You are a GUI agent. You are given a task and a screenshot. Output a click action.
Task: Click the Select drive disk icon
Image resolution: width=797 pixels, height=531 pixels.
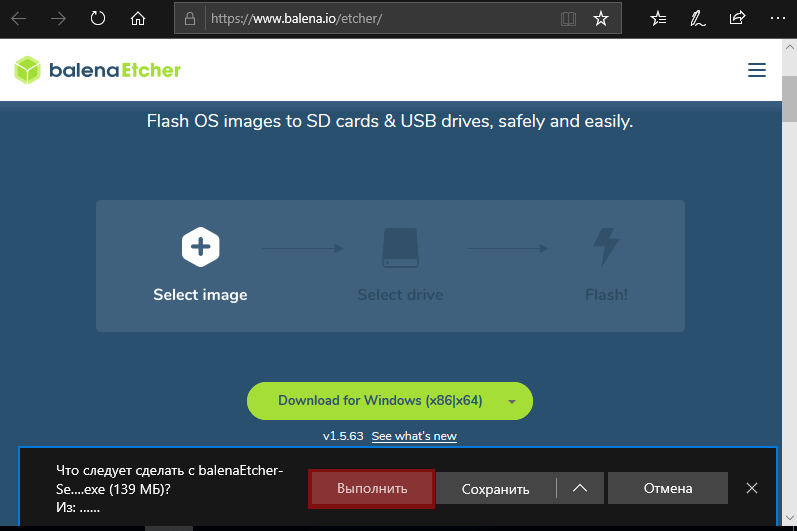(x=401, y=247)
